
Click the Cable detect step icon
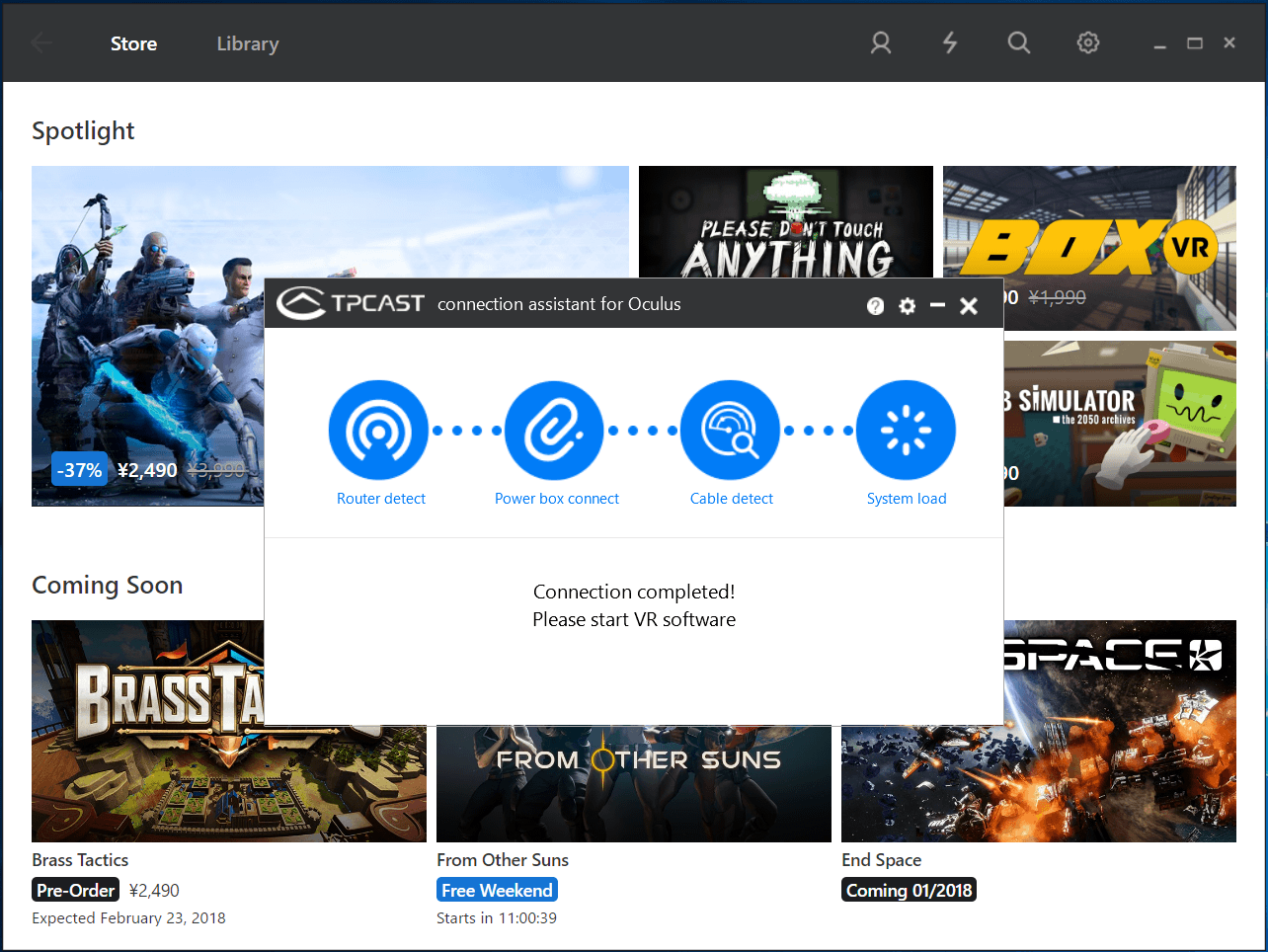point(730,430)
